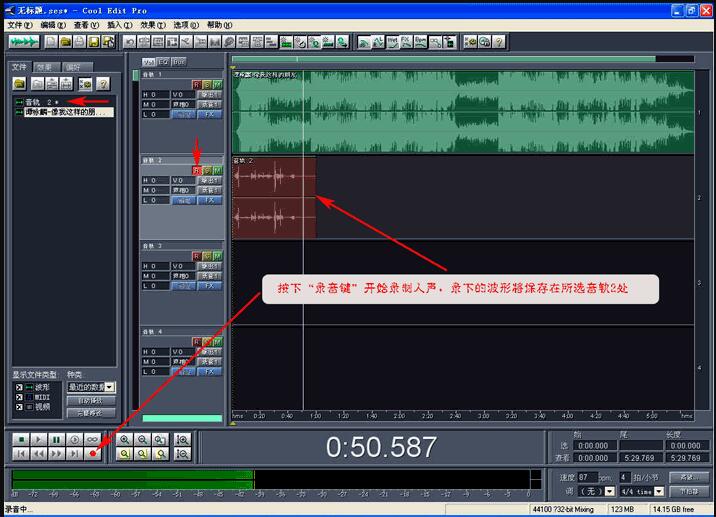This screenshot has height=517, width=716.
Task: Toggle the waveform (波形) file type checkbox
Action: 19,387
